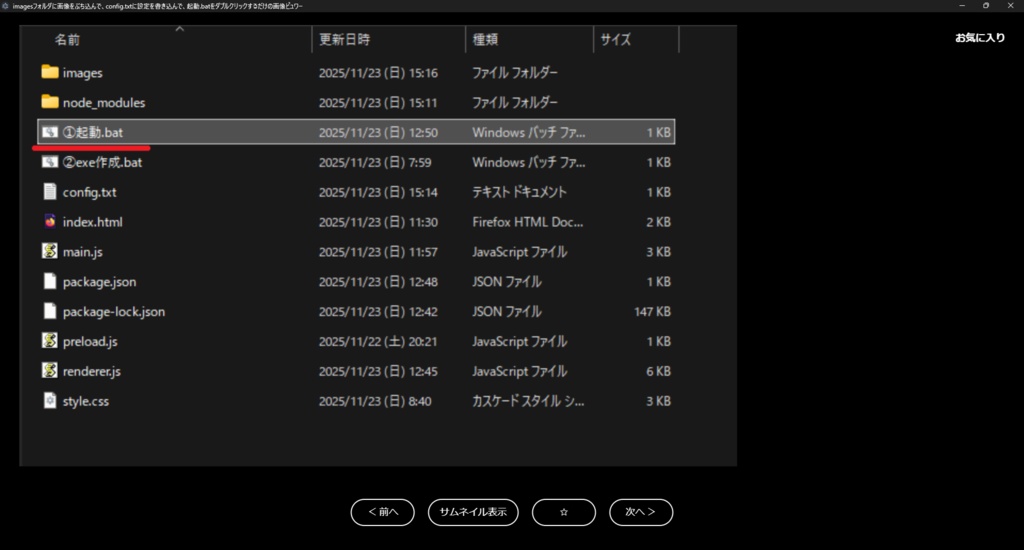Select the package-lock.json file name
This screenshot has width=1024, height=550.
pyautogui.click(x=114, y=312)
